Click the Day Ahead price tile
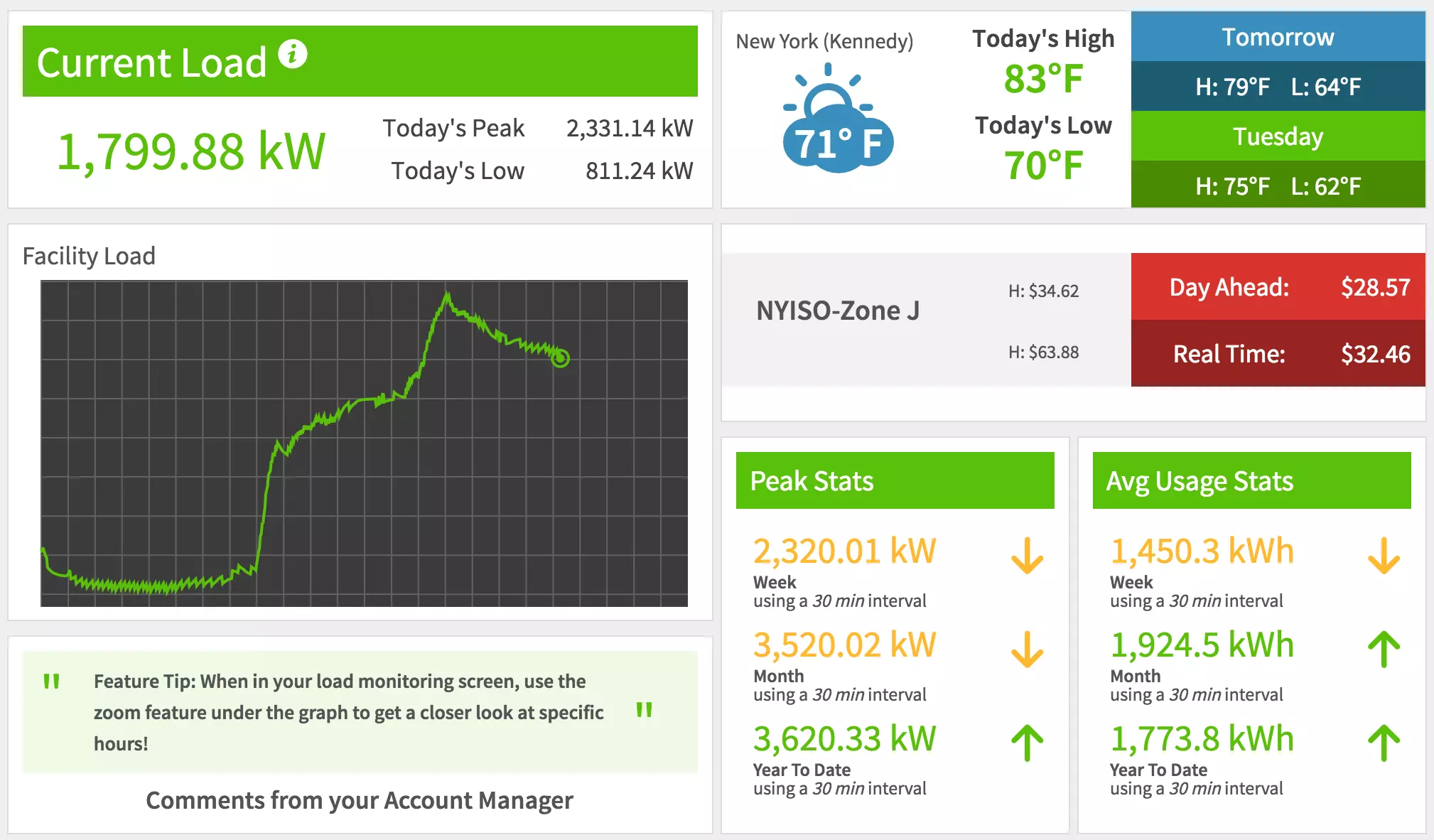Viewport: 1434px width, 840px height. [1278, 286]
